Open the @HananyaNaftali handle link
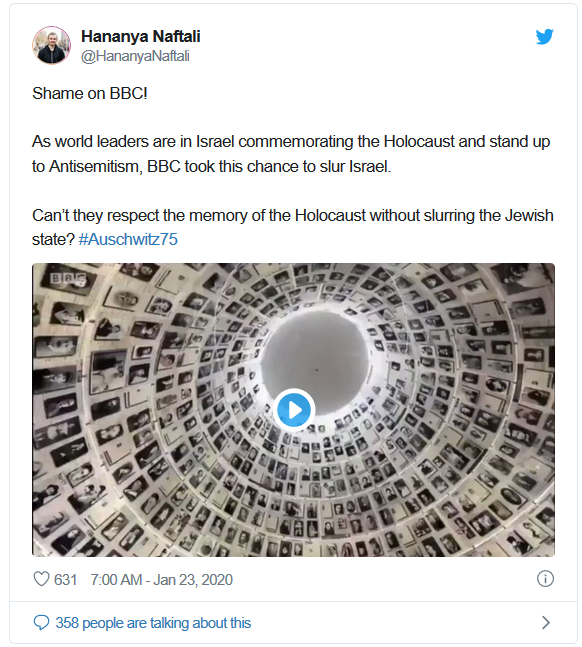Viewport: 582px width, 647px height. pos(135,56)
